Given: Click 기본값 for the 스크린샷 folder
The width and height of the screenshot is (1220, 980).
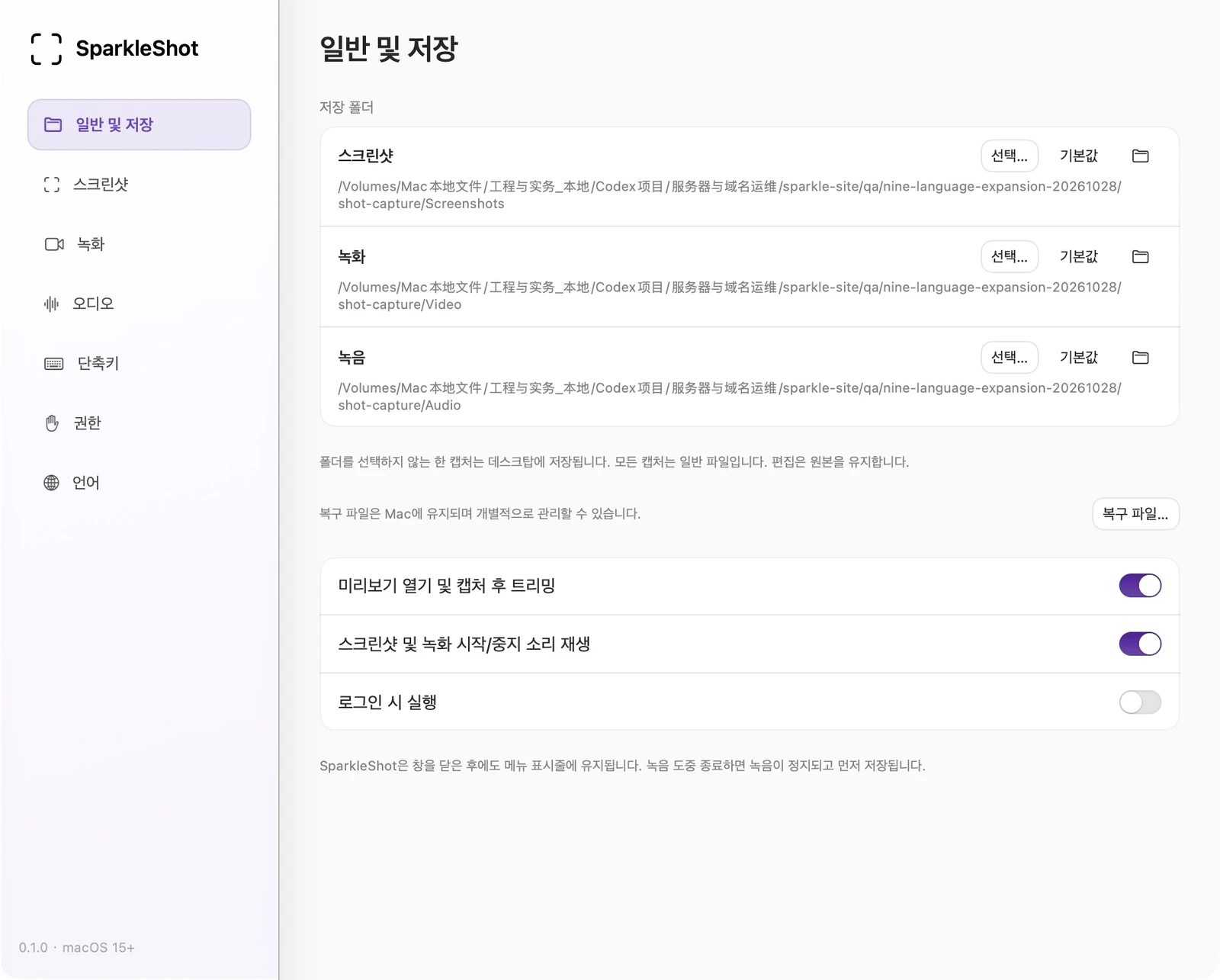Looking at the screenshot, I should 1078,156.
